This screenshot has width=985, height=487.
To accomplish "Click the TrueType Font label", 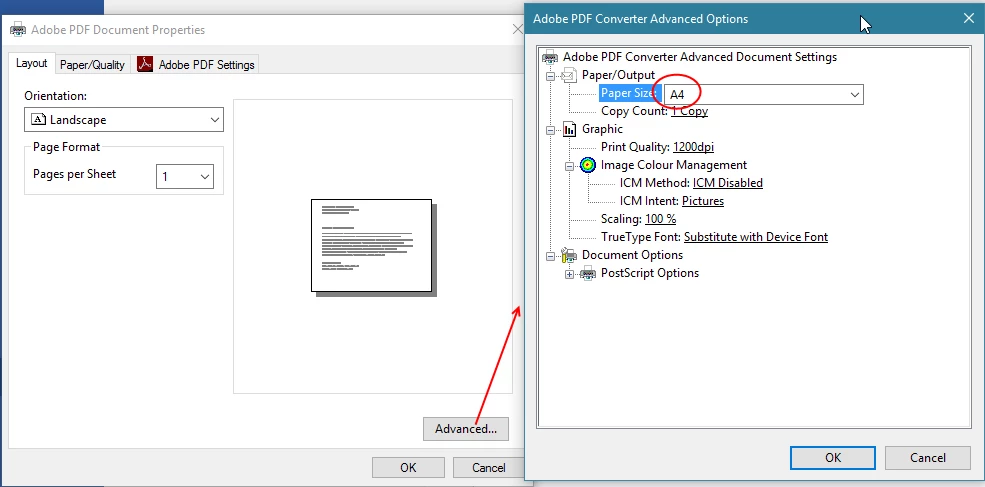I will tap(641, 237).
